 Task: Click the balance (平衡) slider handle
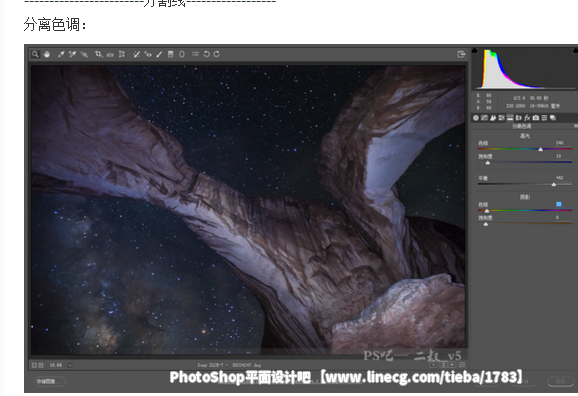(554, 184)
